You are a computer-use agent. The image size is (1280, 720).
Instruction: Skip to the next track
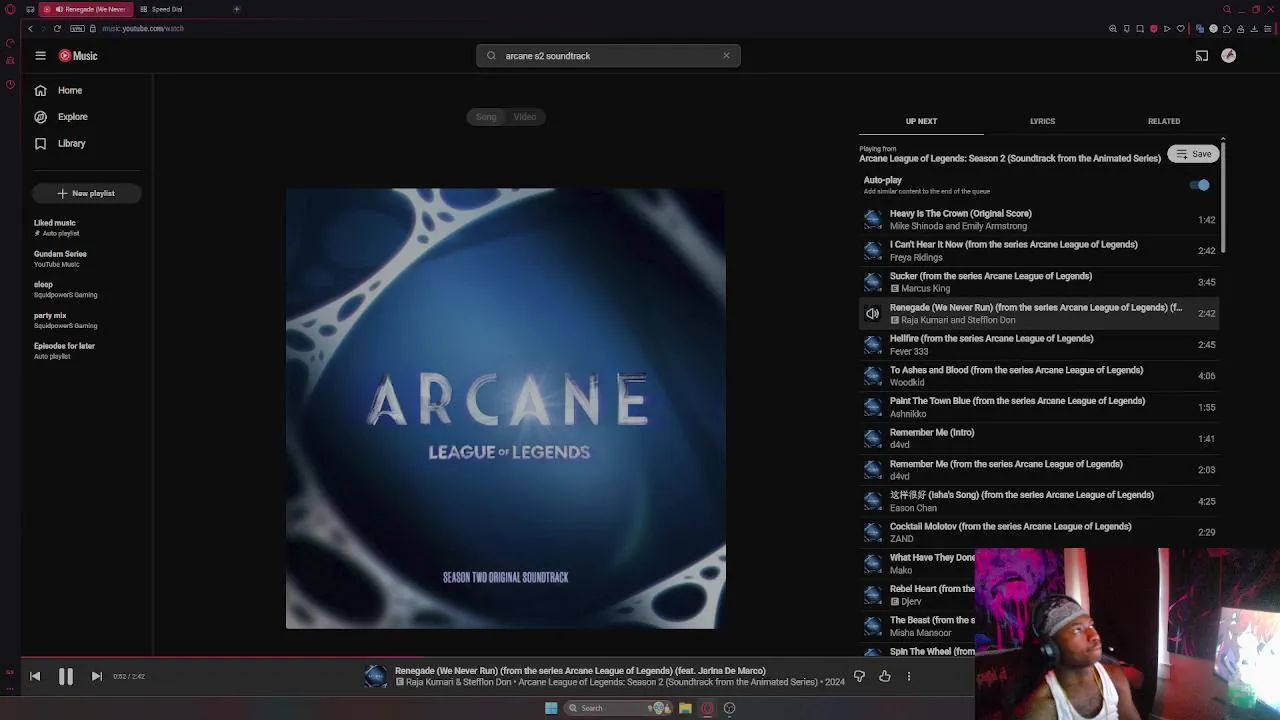point(96,677)
